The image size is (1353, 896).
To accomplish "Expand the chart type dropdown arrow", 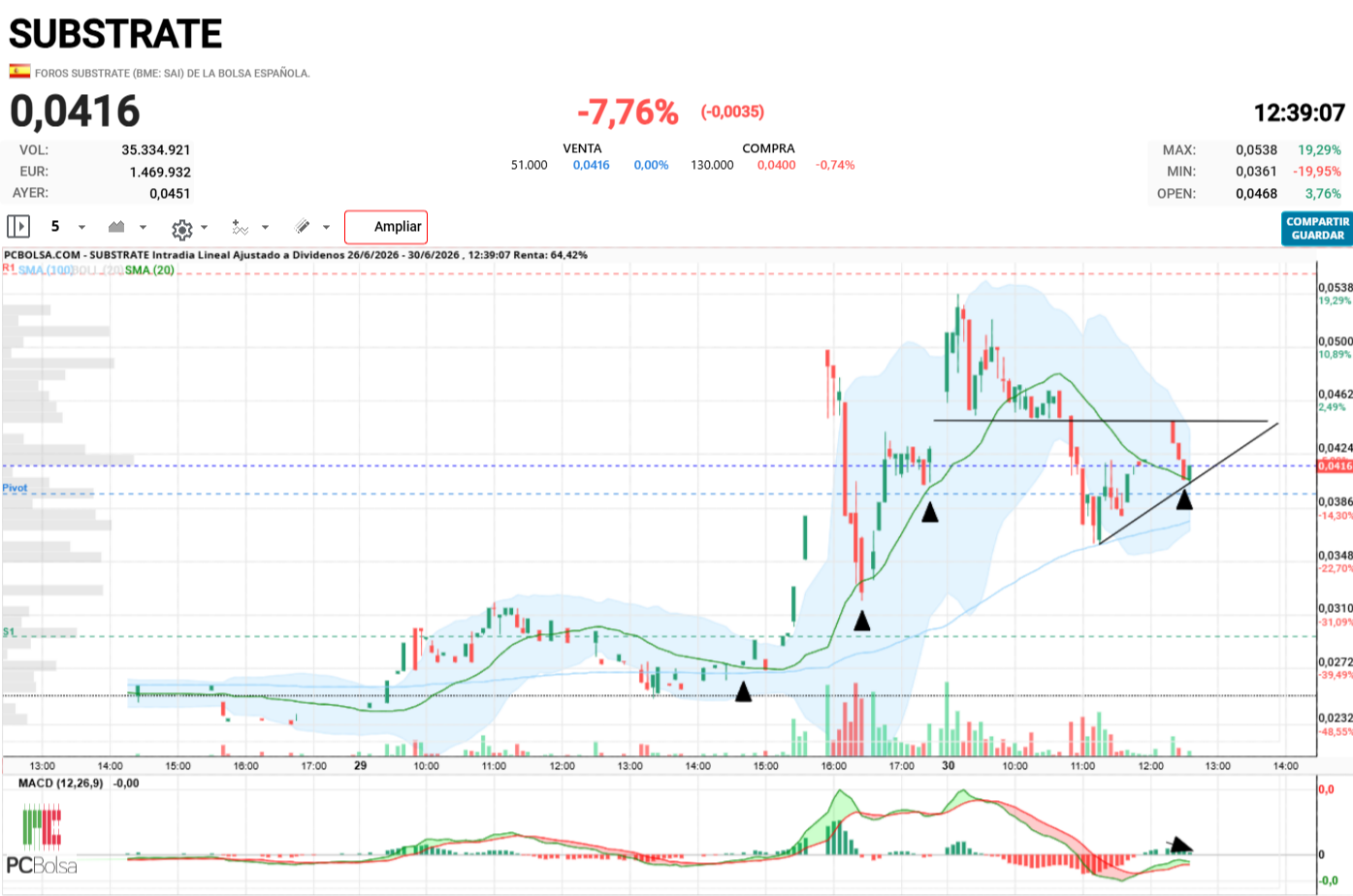I will (x=143, y=228).
